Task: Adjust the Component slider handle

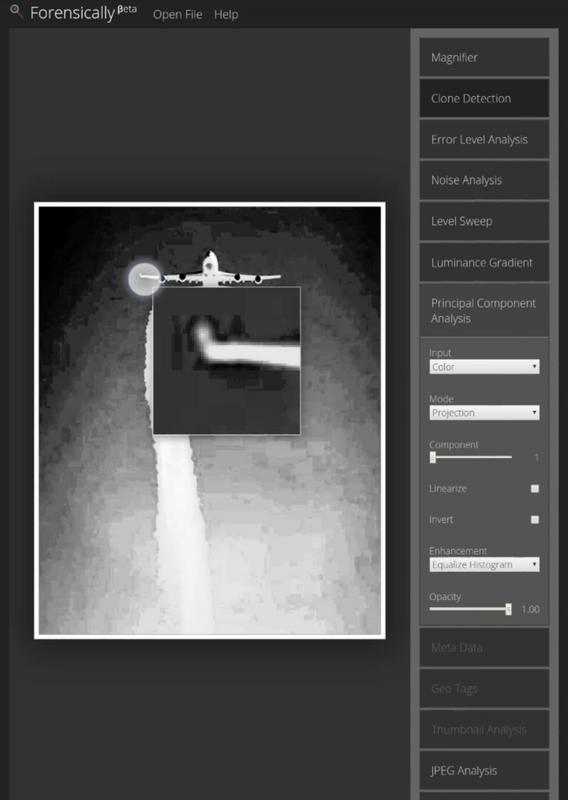Action: 433,457
